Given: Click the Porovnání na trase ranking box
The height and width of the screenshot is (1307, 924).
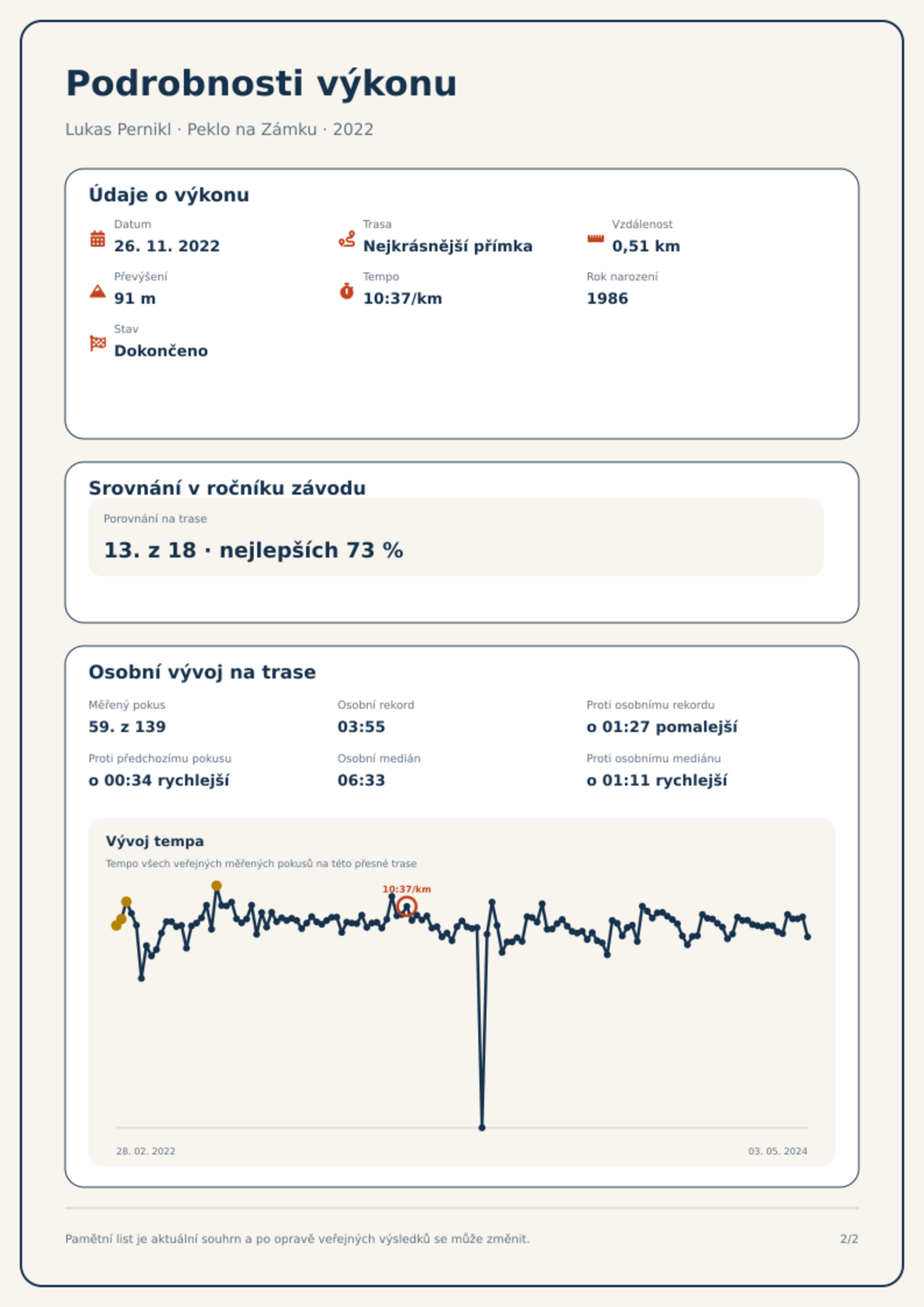Looking at the screenshot, I should click(456, 537).
